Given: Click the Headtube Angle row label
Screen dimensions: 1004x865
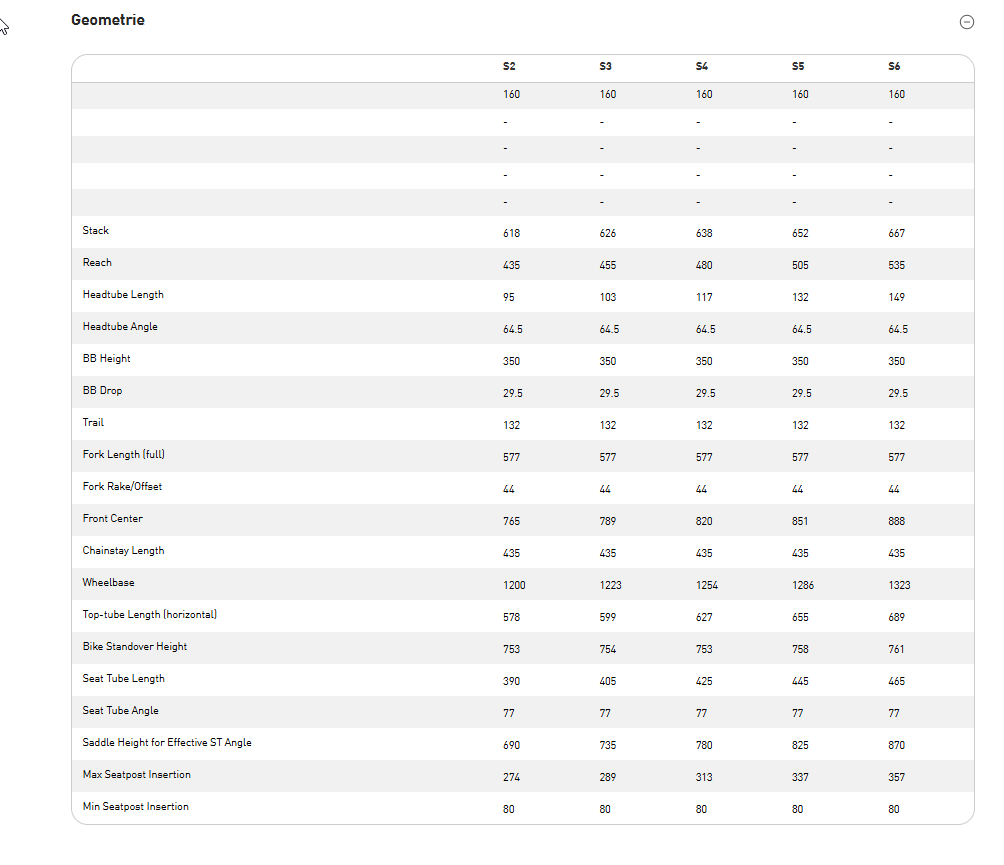Looking at the screenshot, I should click(x=120, y=327).
